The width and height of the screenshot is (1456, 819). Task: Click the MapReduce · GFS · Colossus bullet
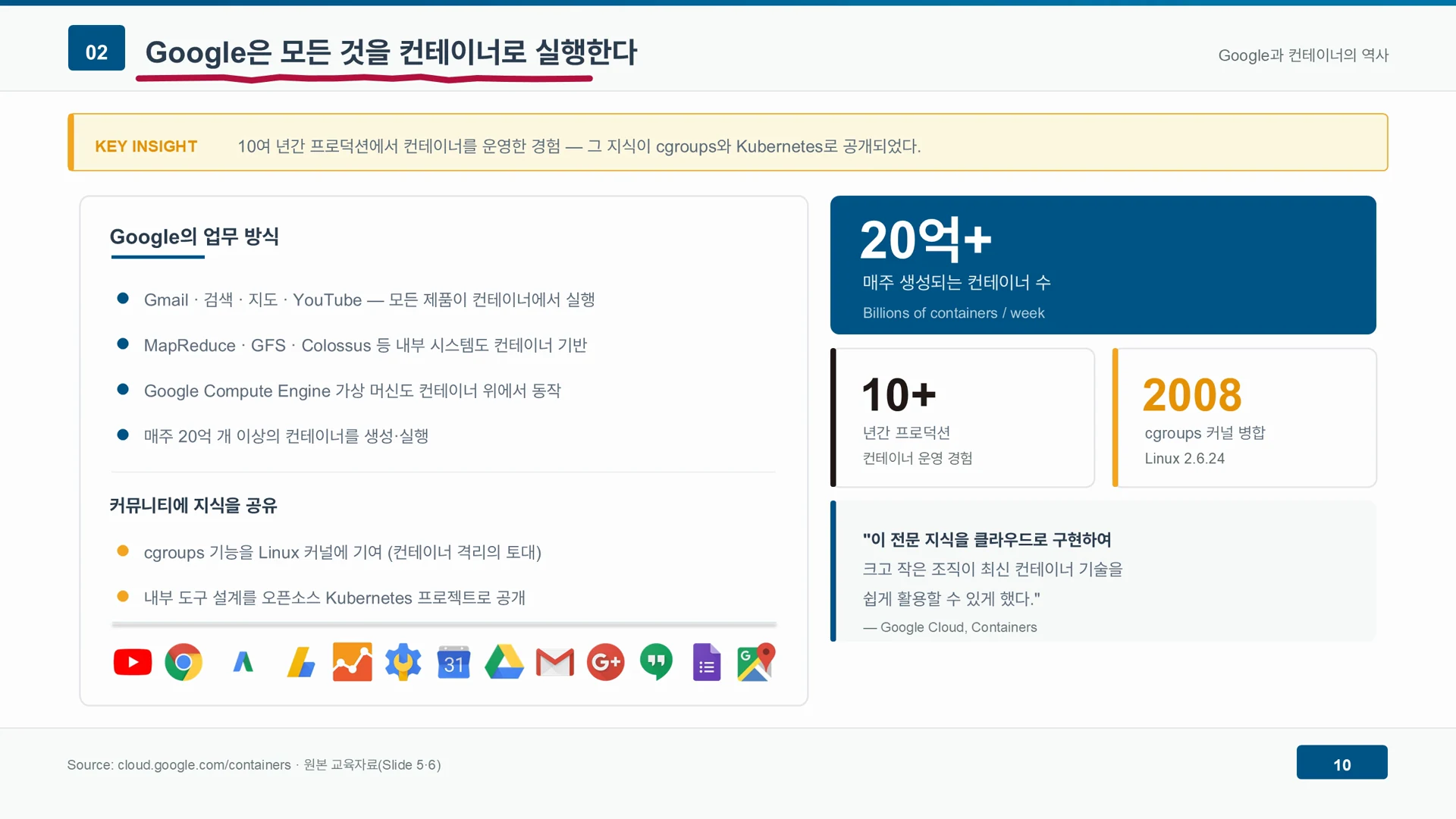coord(366,345)
